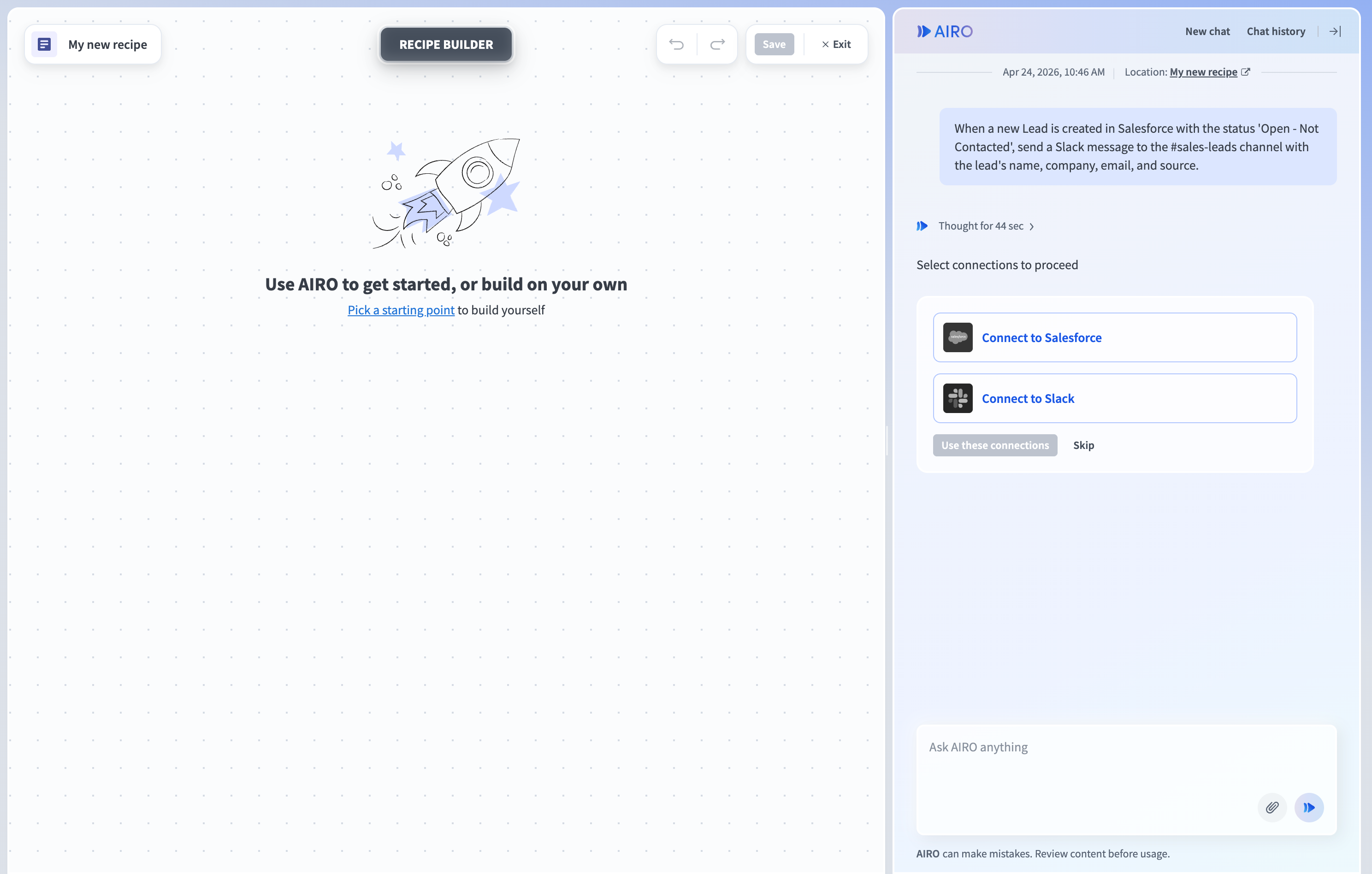This screenshot has height=874, width=1372.
Task: Send the message with AIRO send icon
Action: [x=1309, y=807]
